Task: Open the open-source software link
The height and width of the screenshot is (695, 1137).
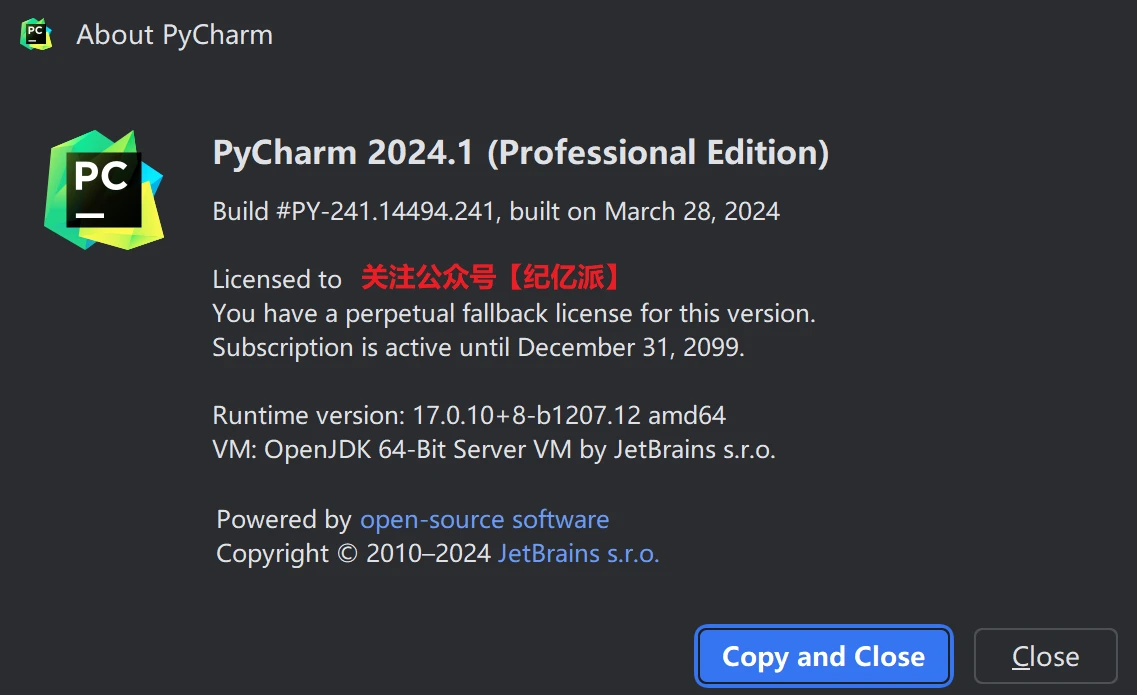Action: click(x=484, y=520)
